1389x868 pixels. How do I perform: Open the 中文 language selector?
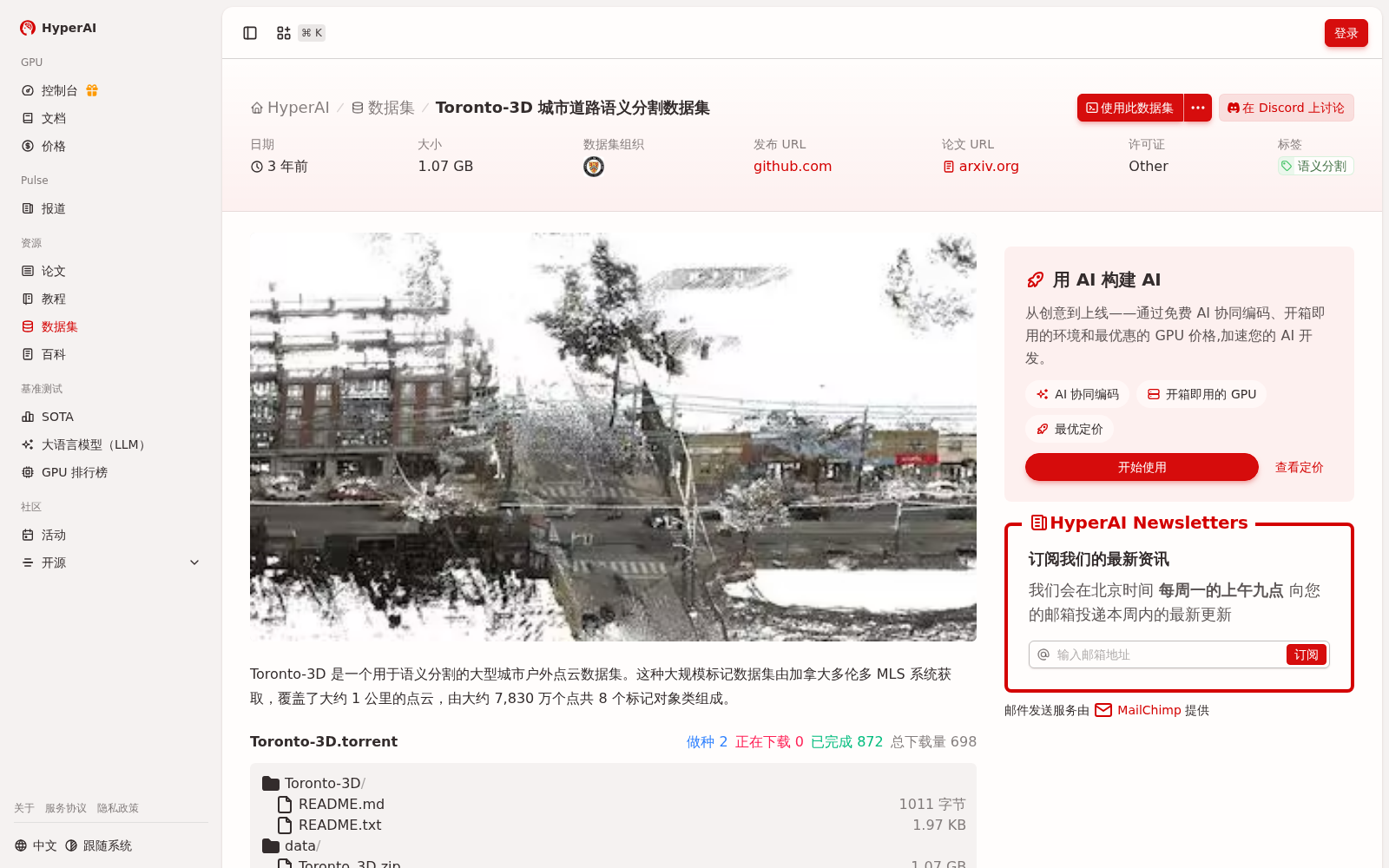click(36, 845)
